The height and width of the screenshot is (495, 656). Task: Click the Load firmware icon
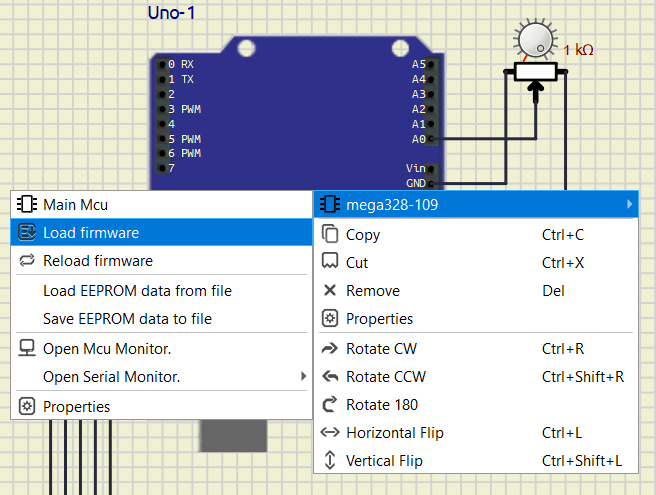27,233
